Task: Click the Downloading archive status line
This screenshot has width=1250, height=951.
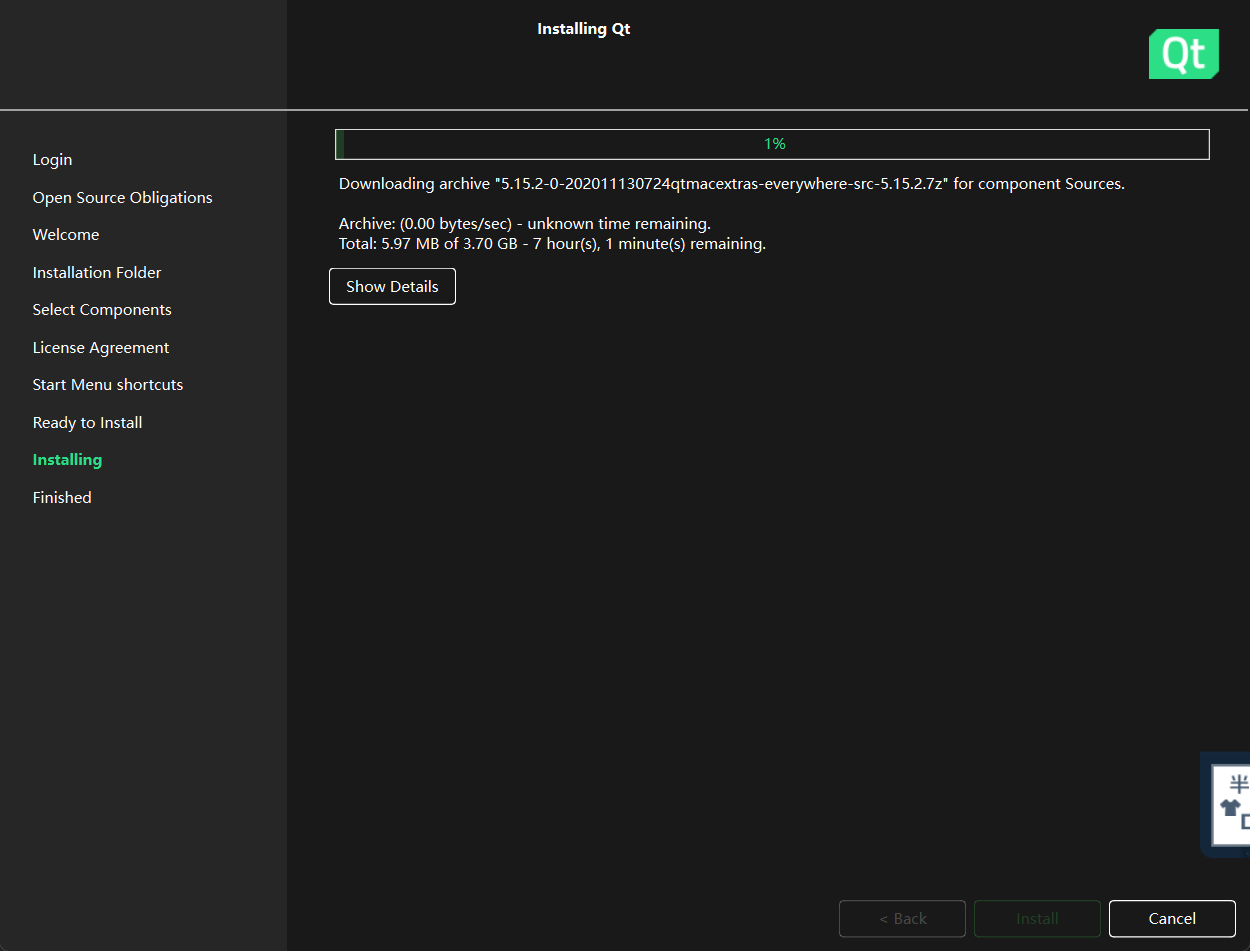Action: (732, 184)
